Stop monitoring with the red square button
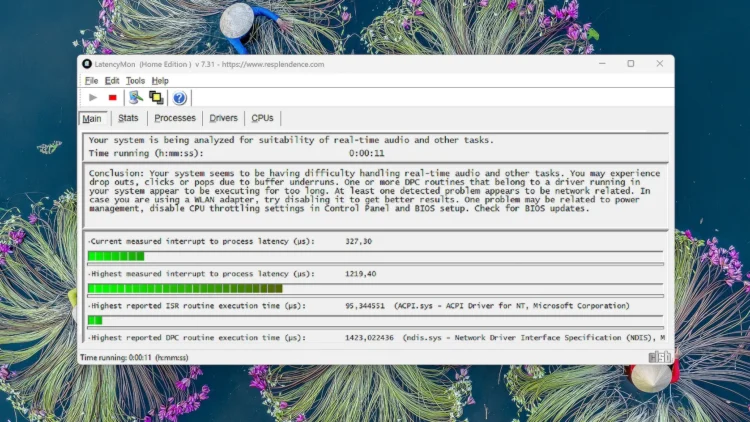The image size is (750, 422). (x=112, y=98)
